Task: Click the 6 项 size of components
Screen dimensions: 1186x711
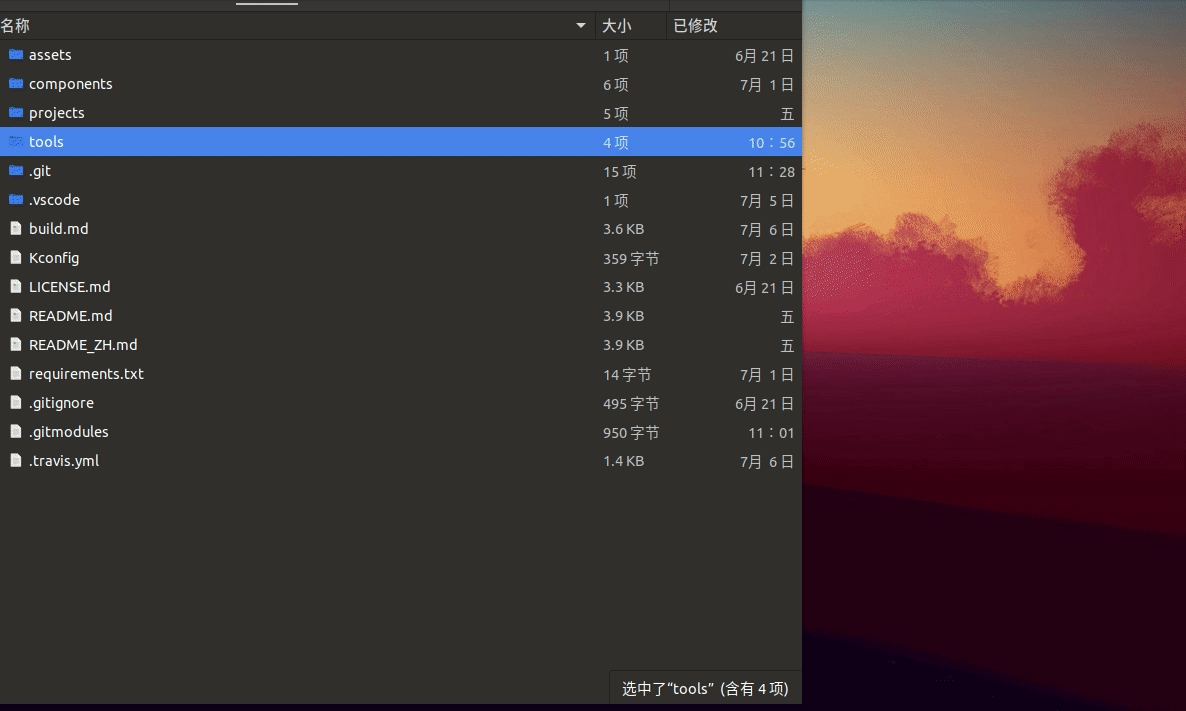Action: coord(616,85)
